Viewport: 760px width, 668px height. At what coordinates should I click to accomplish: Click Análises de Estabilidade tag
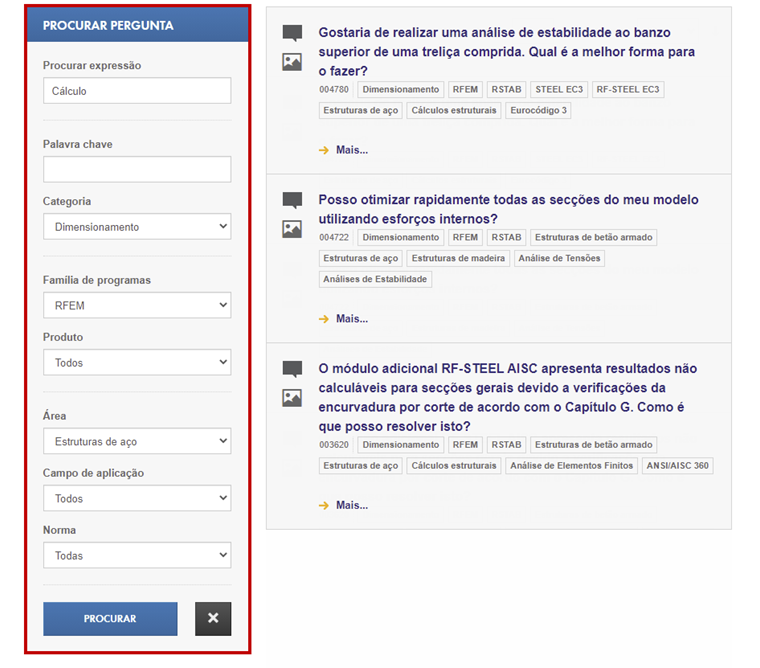coord(375,279)
